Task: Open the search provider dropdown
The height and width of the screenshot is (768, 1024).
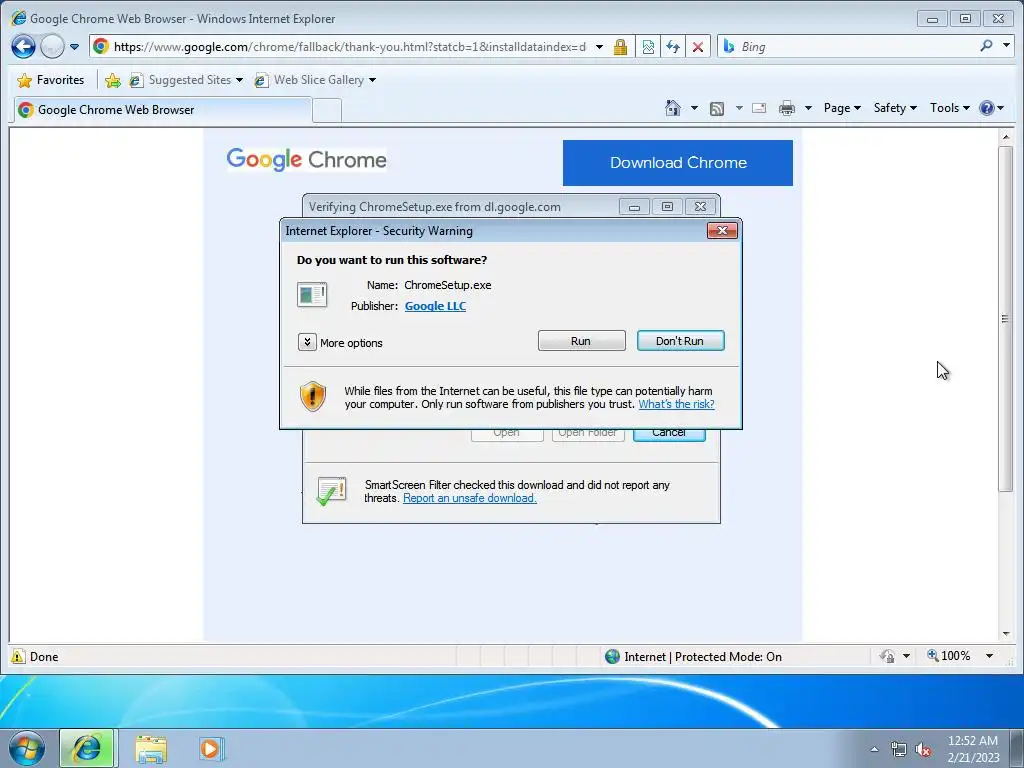Action: [x=1006, y=46]
